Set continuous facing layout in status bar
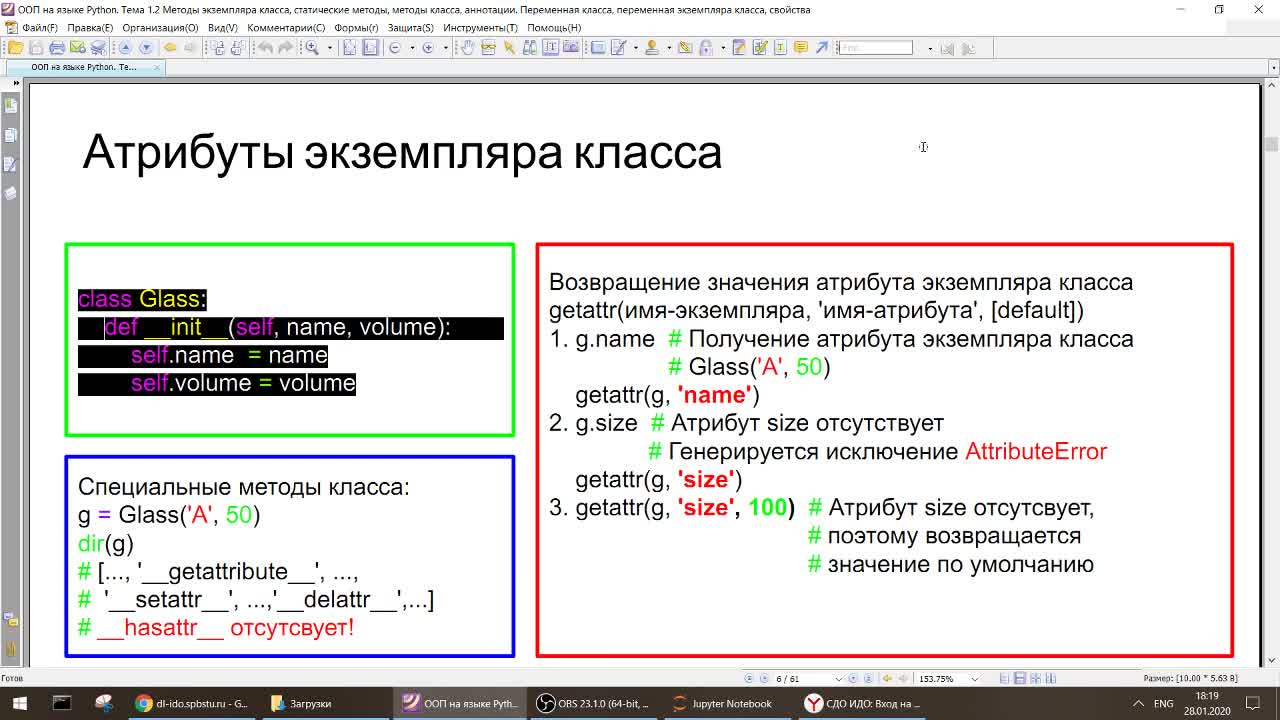Viewport: 1280px width, 720px height. [1050, 678]
